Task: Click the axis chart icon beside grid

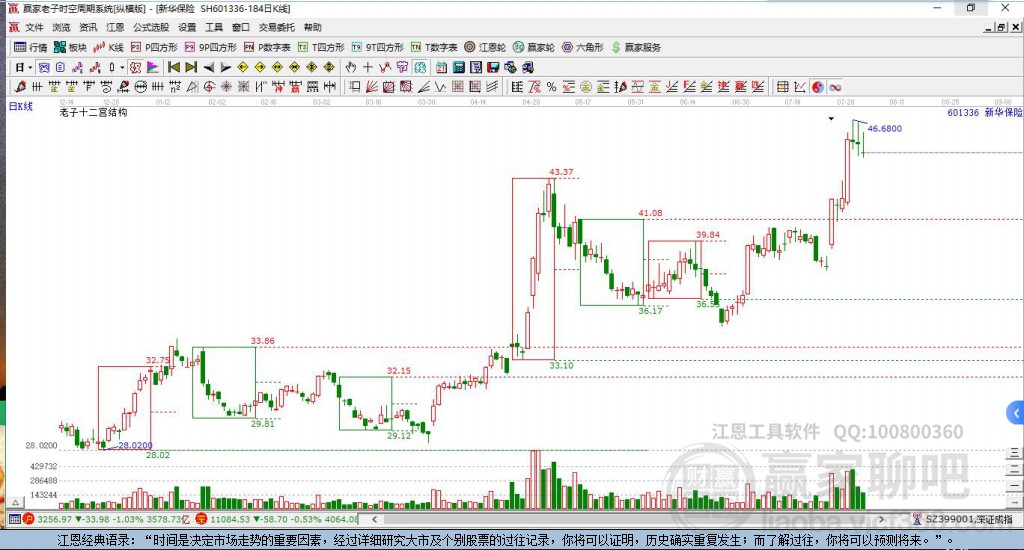Action: point(799,87)
